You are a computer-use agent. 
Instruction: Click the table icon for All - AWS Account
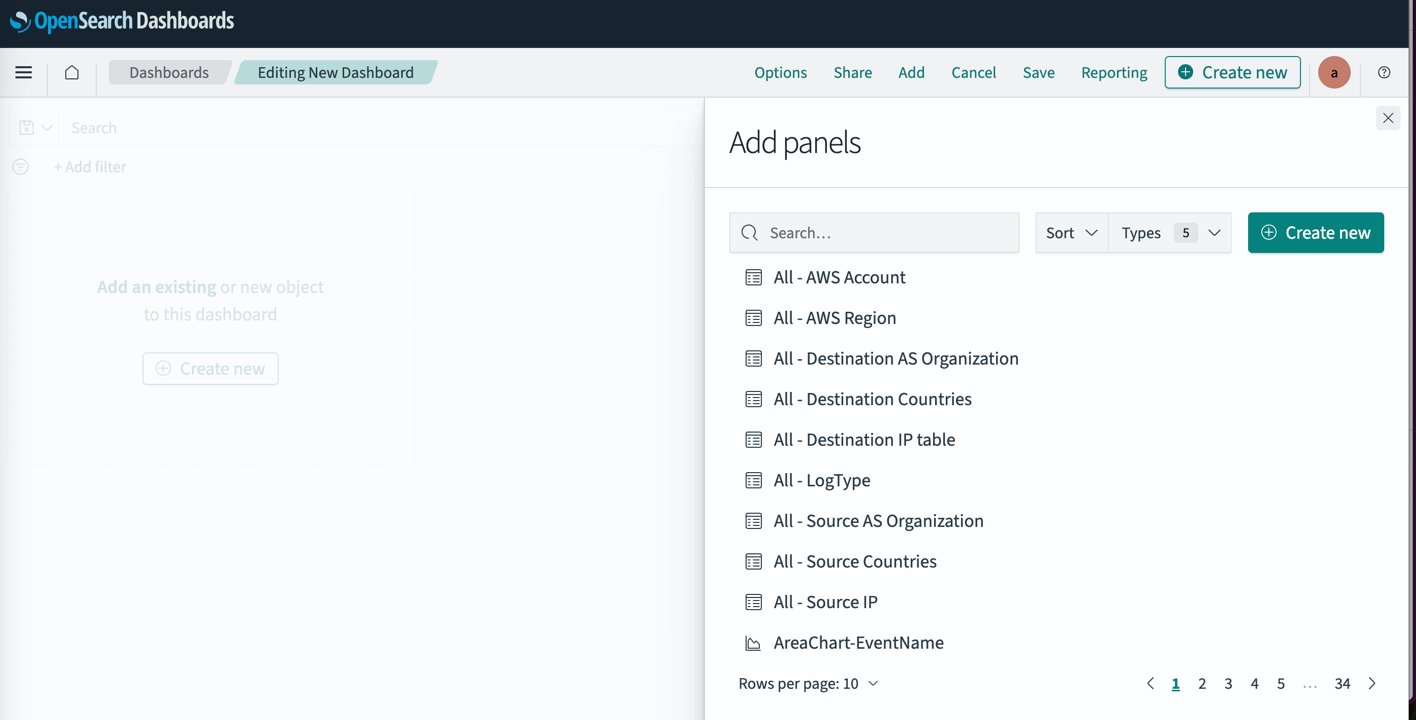(754, 277)
